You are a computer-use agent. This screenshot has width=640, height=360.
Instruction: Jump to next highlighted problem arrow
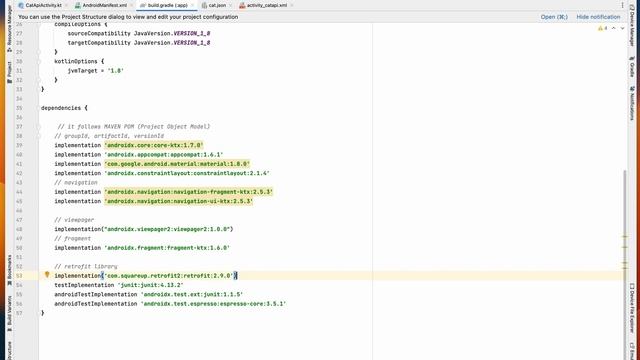(622, 28)
